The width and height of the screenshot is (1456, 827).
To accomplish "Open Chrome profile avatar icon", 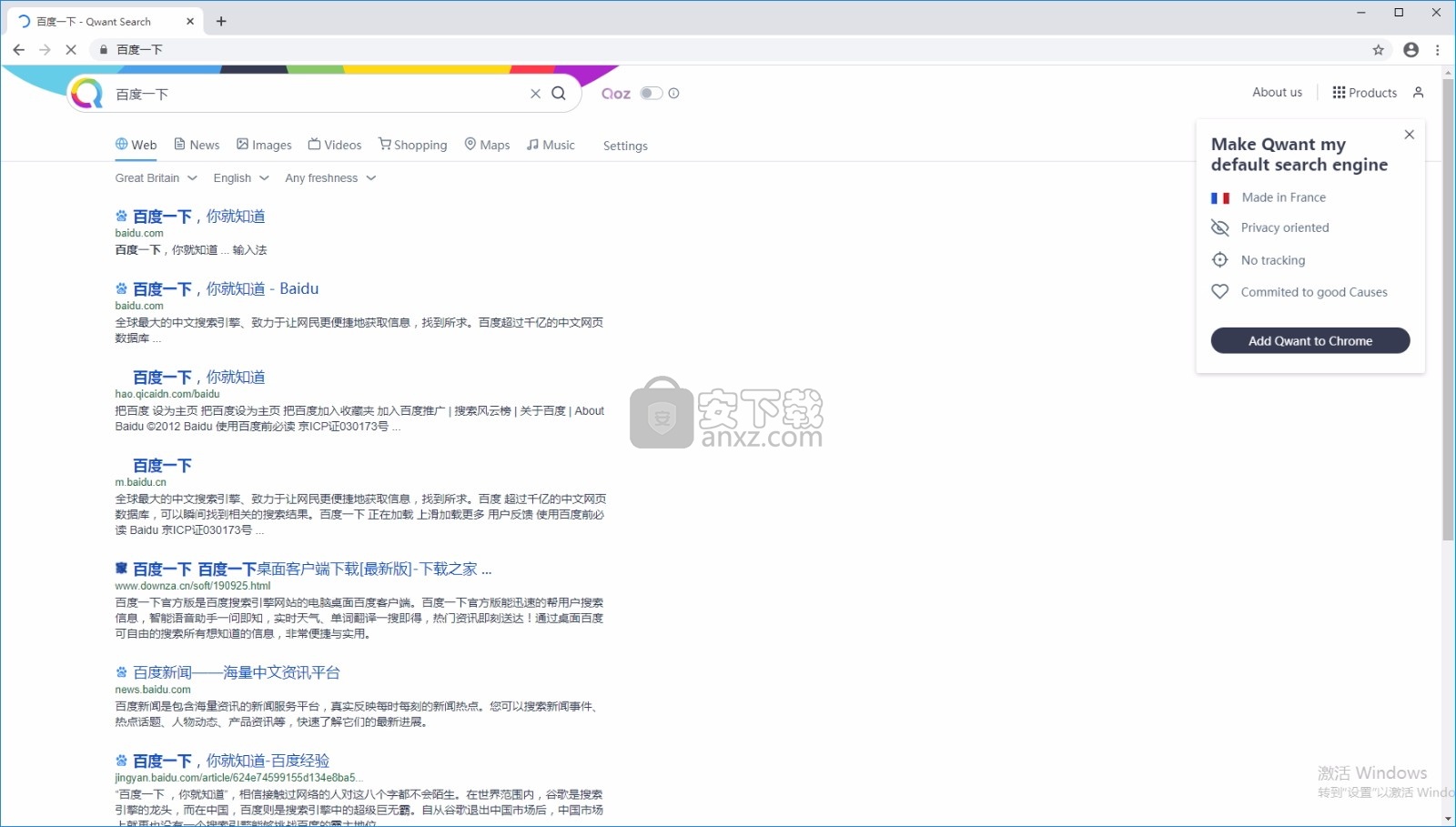I will (1410, 50).
